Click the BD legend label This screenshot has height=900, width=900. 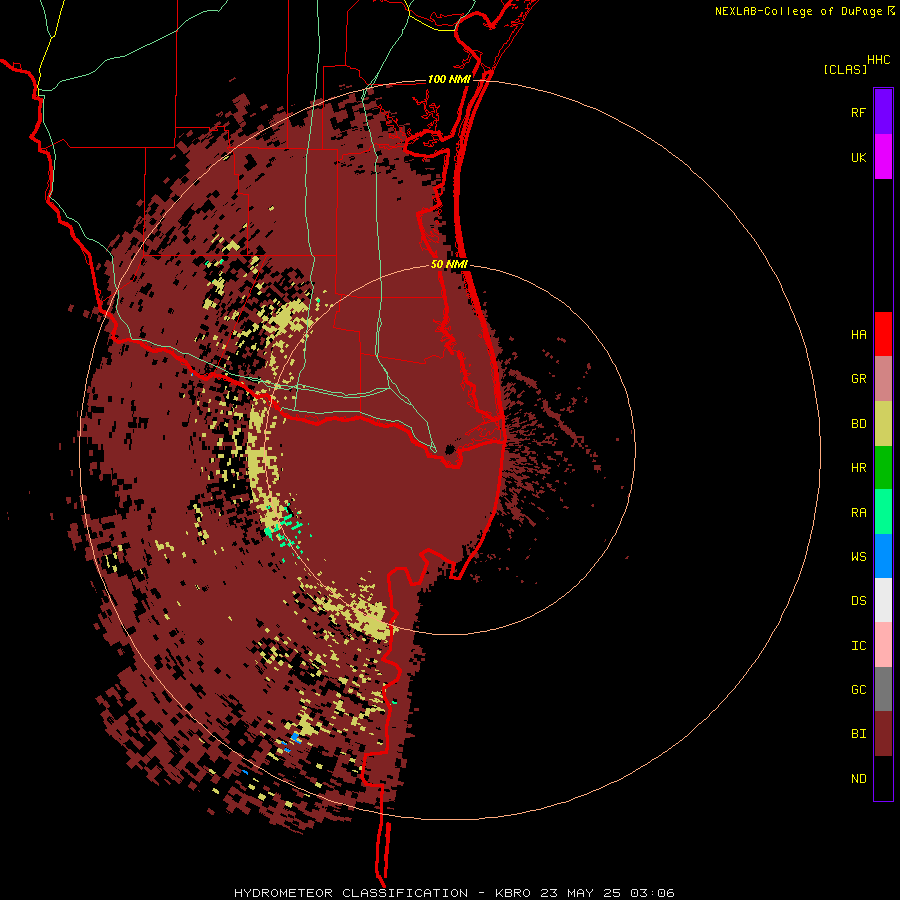858,424
